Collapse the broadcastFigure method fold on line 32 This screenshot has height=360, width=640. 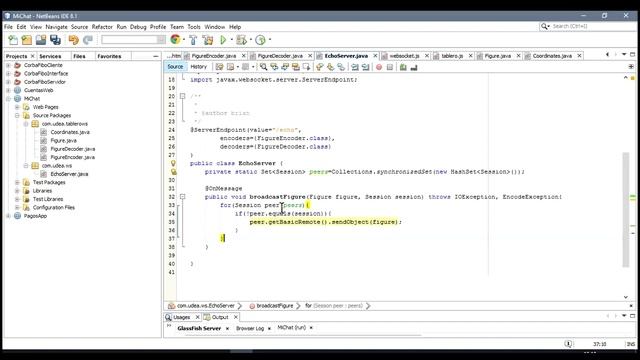tap(182, 197)
